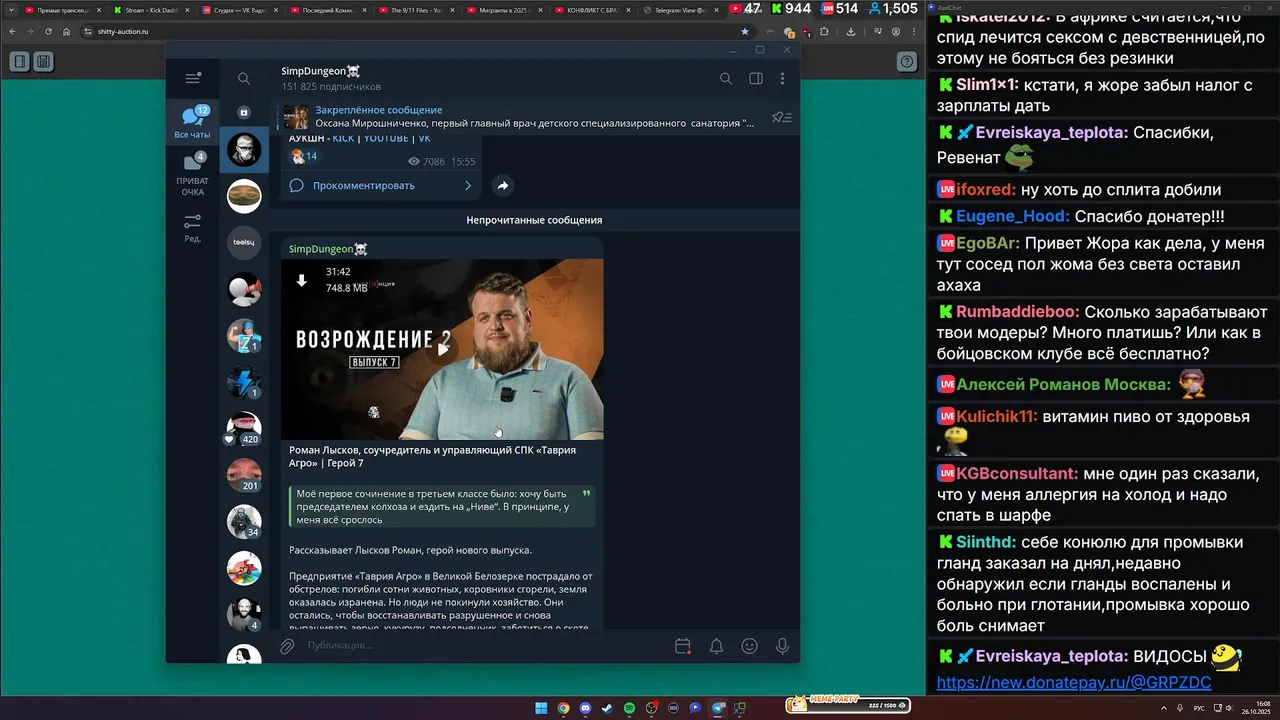Select the 'ПРИВАТОЧКА' folder

click(x=193, y=173)
